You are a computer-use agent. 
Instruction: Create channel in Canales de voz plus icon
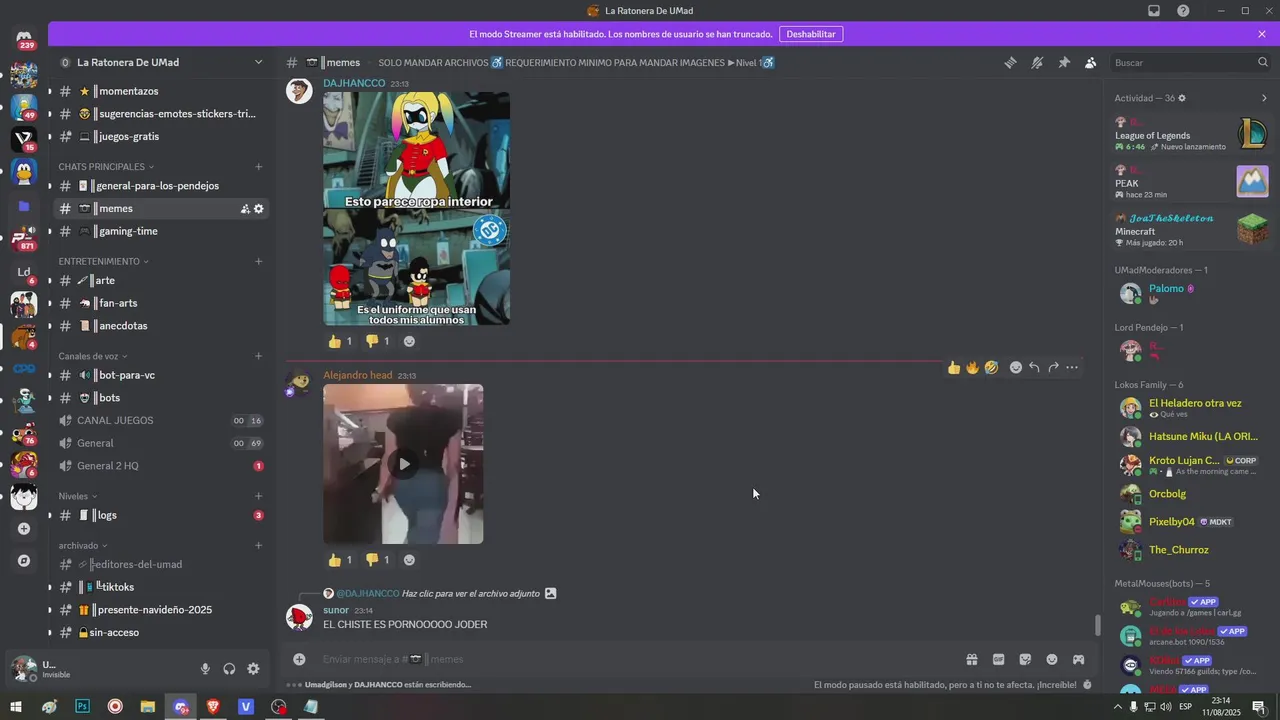(x=259, y=356)
